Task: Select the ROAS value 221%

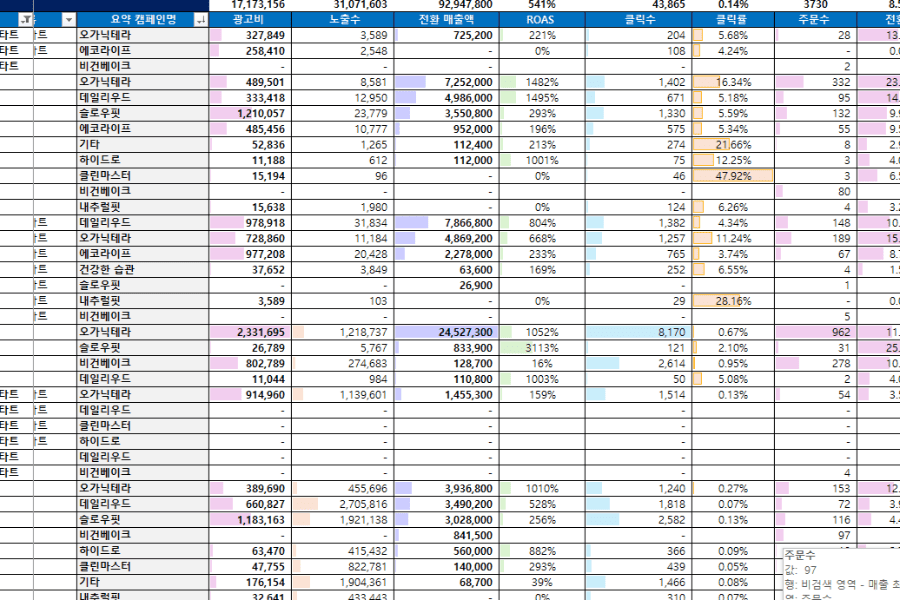Action: [542, 35]
